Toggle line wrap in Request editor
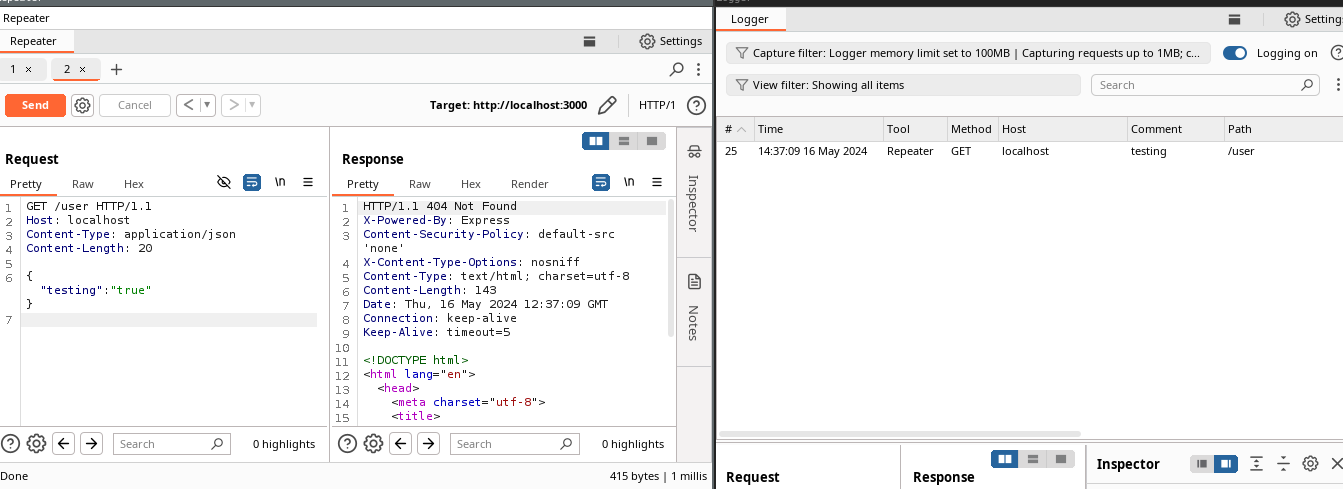1343x489 pixels. click(252, 183)
